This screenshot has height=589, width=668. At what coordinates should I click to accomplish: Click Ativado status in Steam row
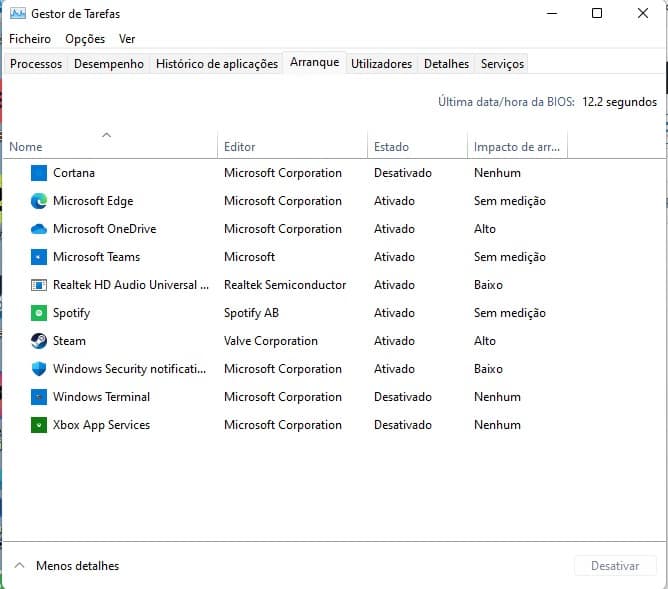tap(394, 341)
